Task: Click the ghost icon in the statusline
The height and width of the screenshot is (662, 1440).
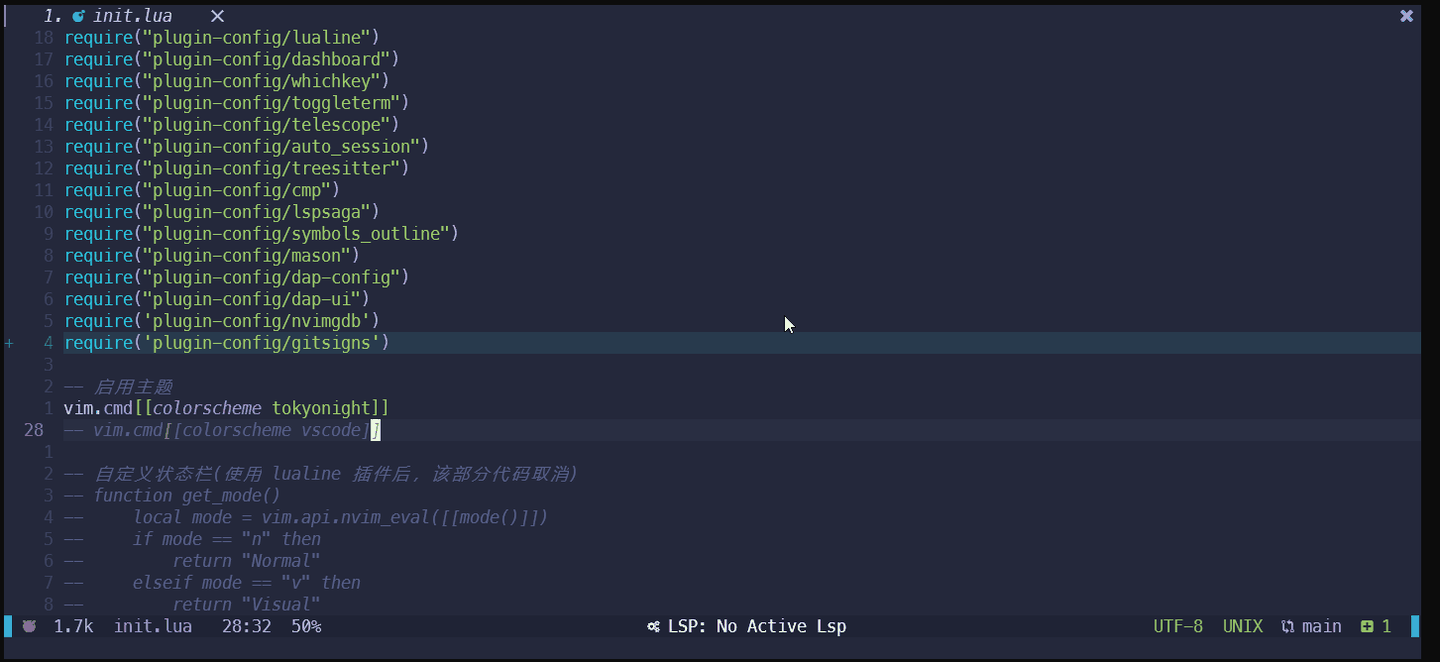Action: click(30, 626)
